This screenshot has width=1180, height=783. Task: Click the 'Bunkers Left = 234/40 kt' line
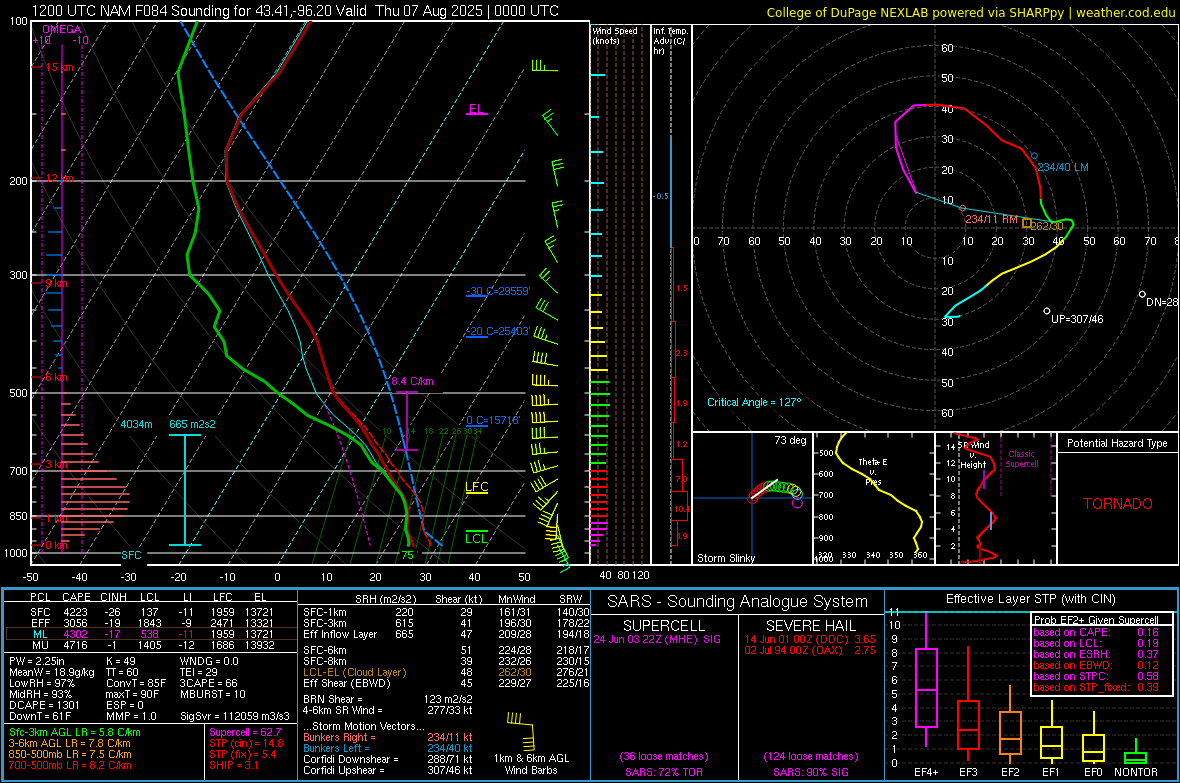(388, 748)
